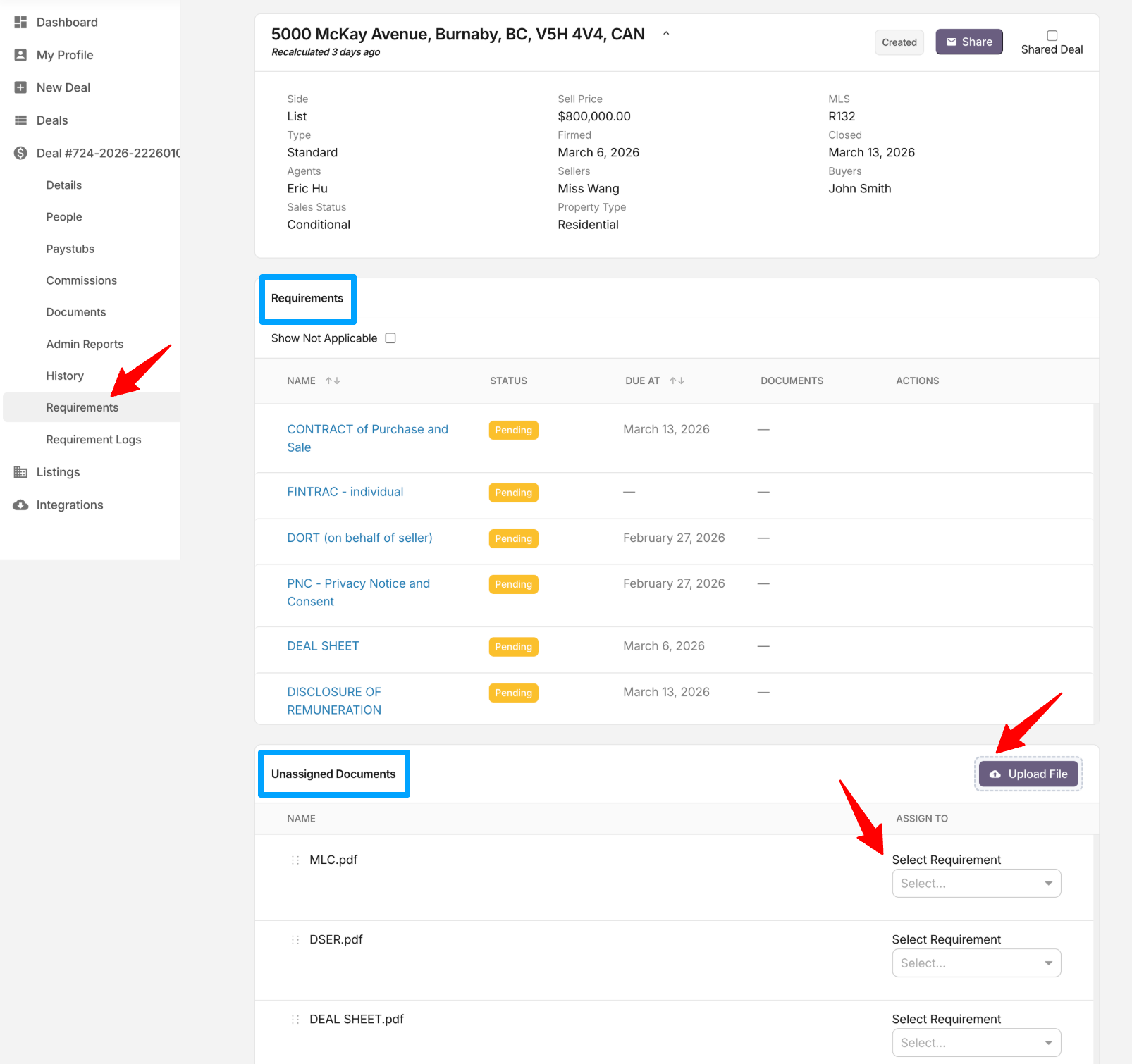Click the Share button

click(968, 42)
